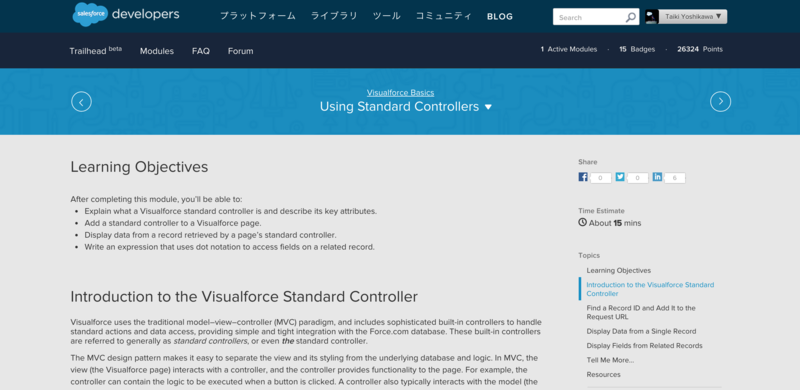
Task: Click Introduction to the Visualforce Standard Controller heading
Action: click(x=244, y=297)
